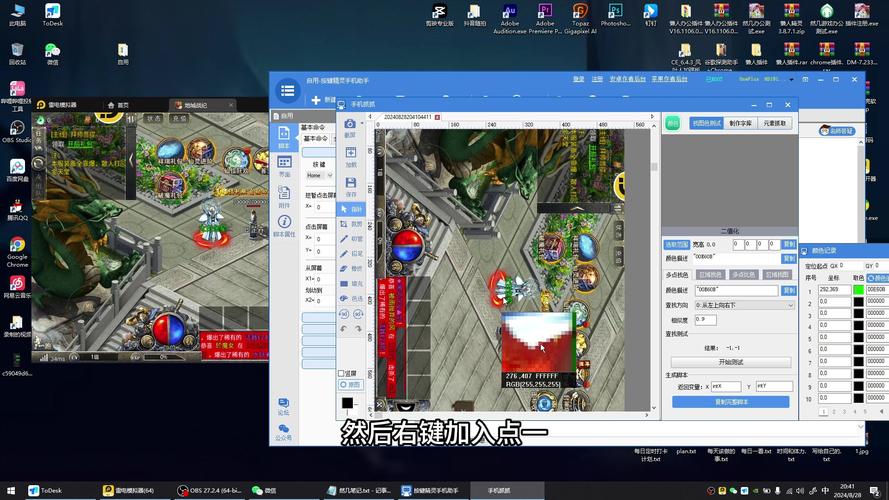Open the script properties info icon

pyautogui.click(x=284, y=222)
